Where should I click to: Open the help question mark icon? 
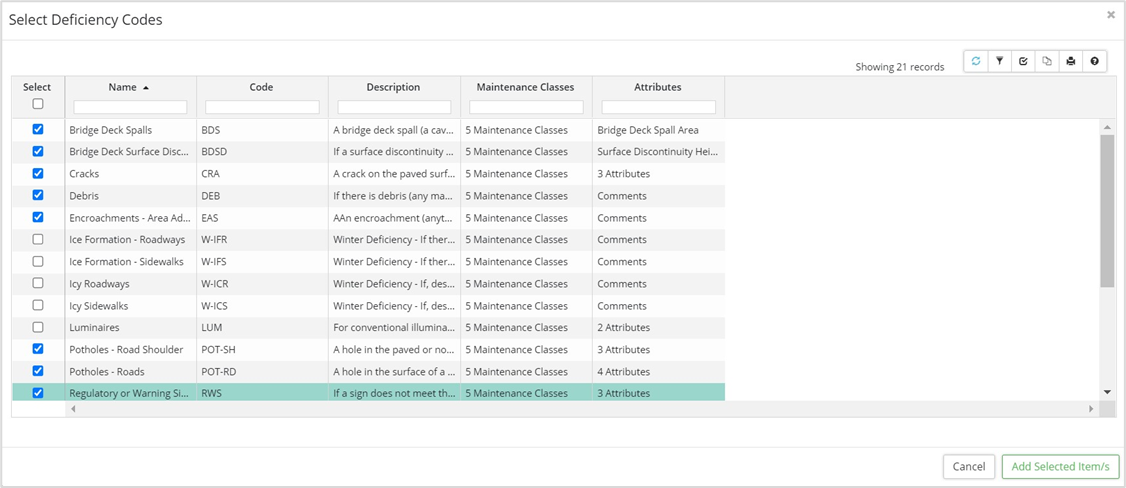point(1094,62)
